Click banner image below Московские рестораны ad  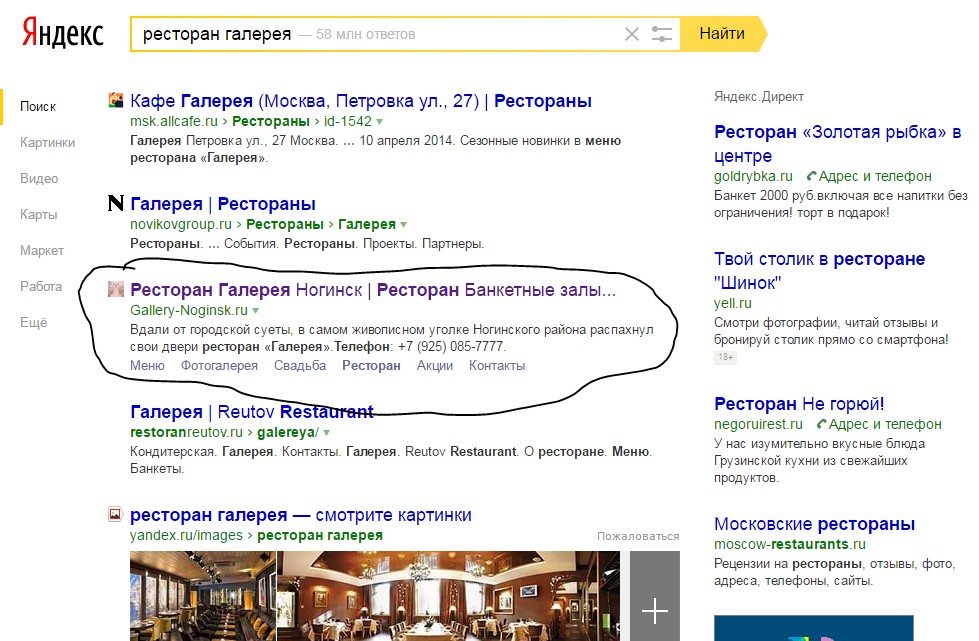814,628
